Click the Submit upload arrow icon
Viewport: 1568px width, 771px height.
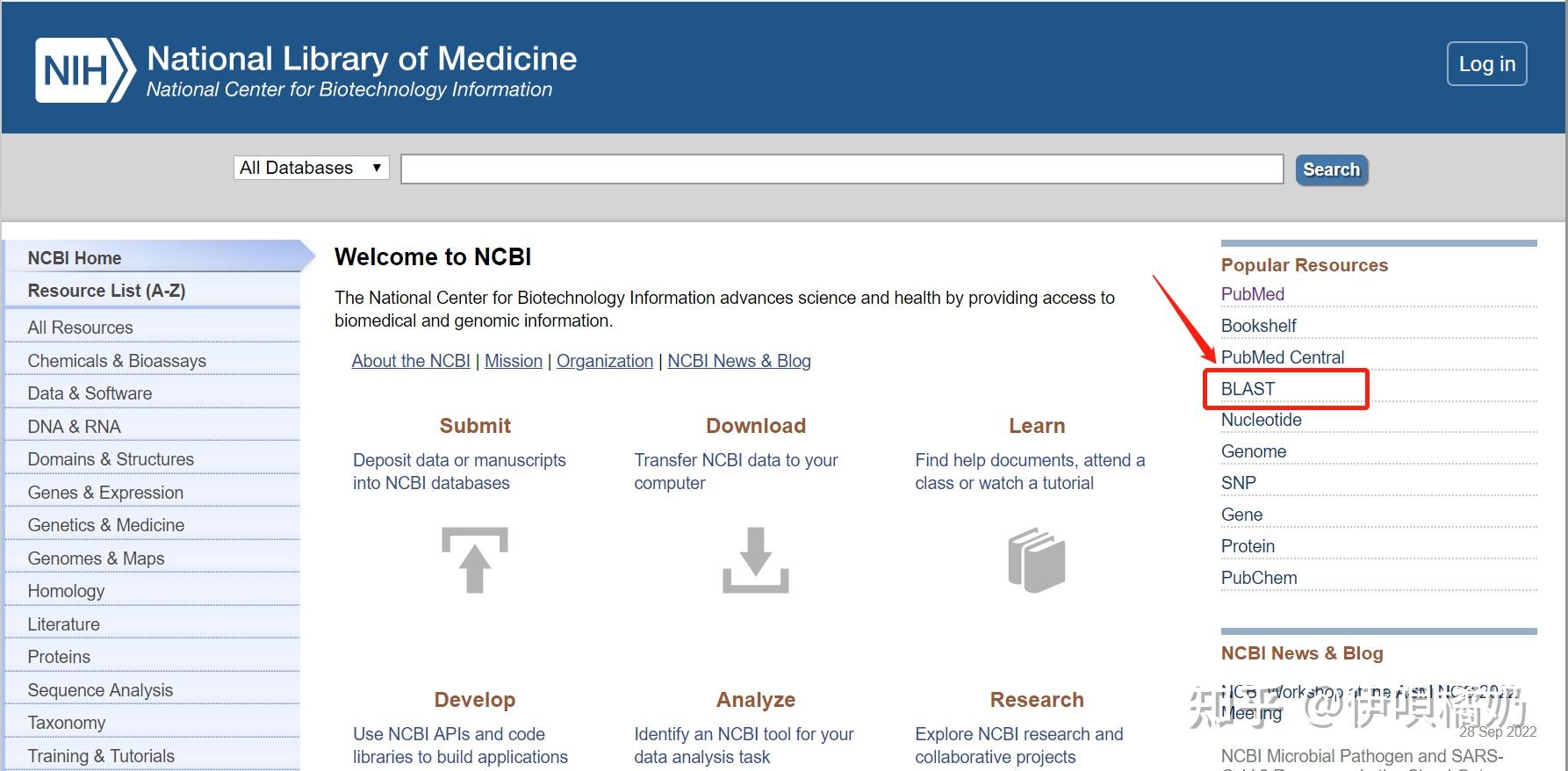[x=474, y=559]
